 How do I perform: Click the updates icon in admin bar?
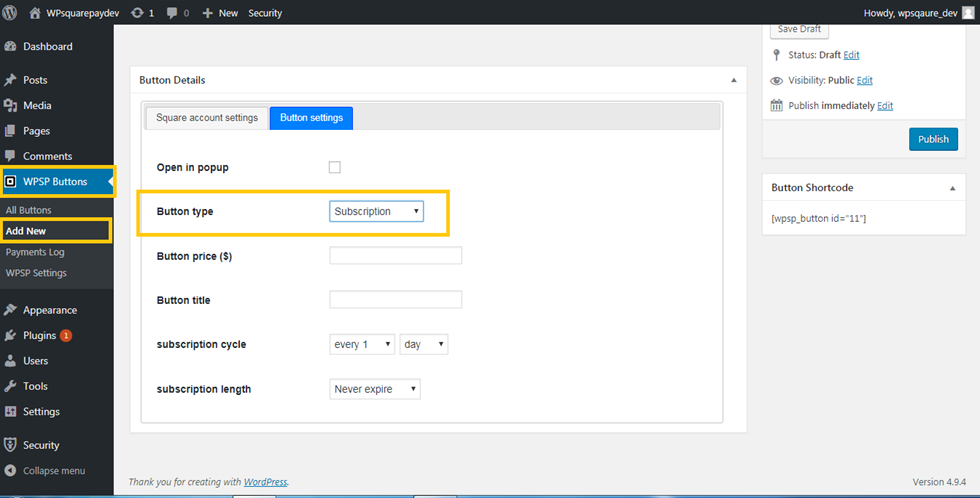tap(137, 12)
